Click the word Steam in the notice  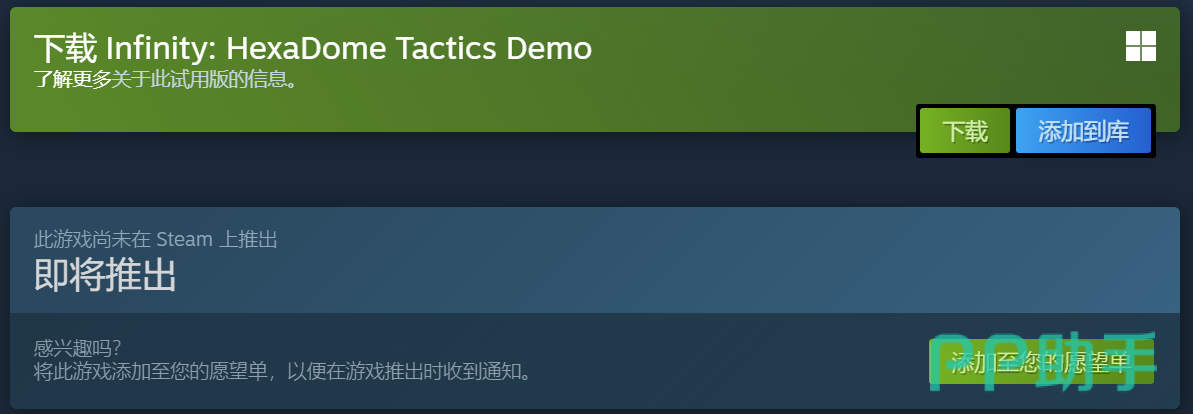[184, 240]
